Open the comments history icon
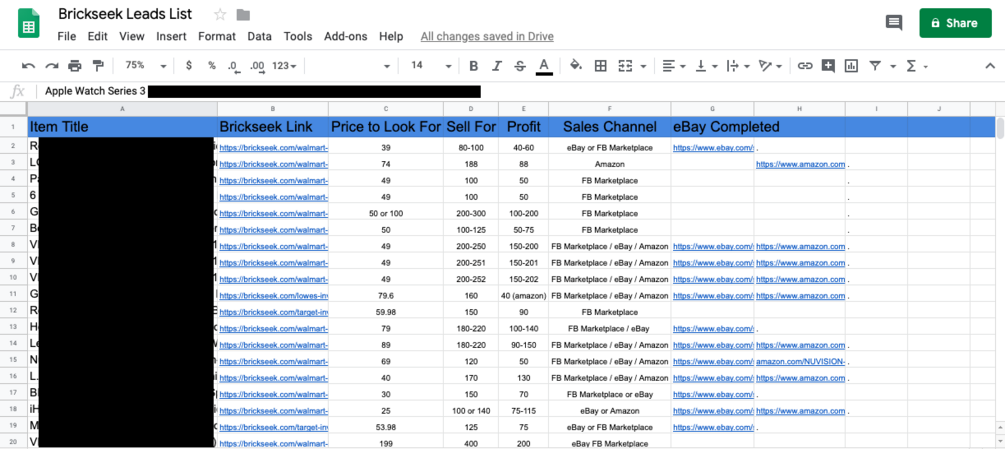Screen dimensions: 1005x449 pyautogui.click(x=893, y=22)
